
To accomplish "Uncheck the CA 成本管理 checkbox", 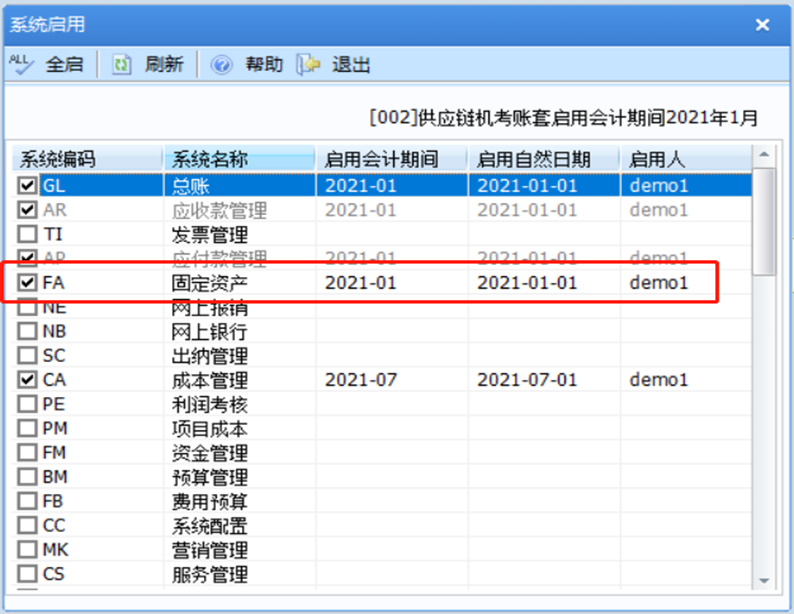I will [27, 380].
